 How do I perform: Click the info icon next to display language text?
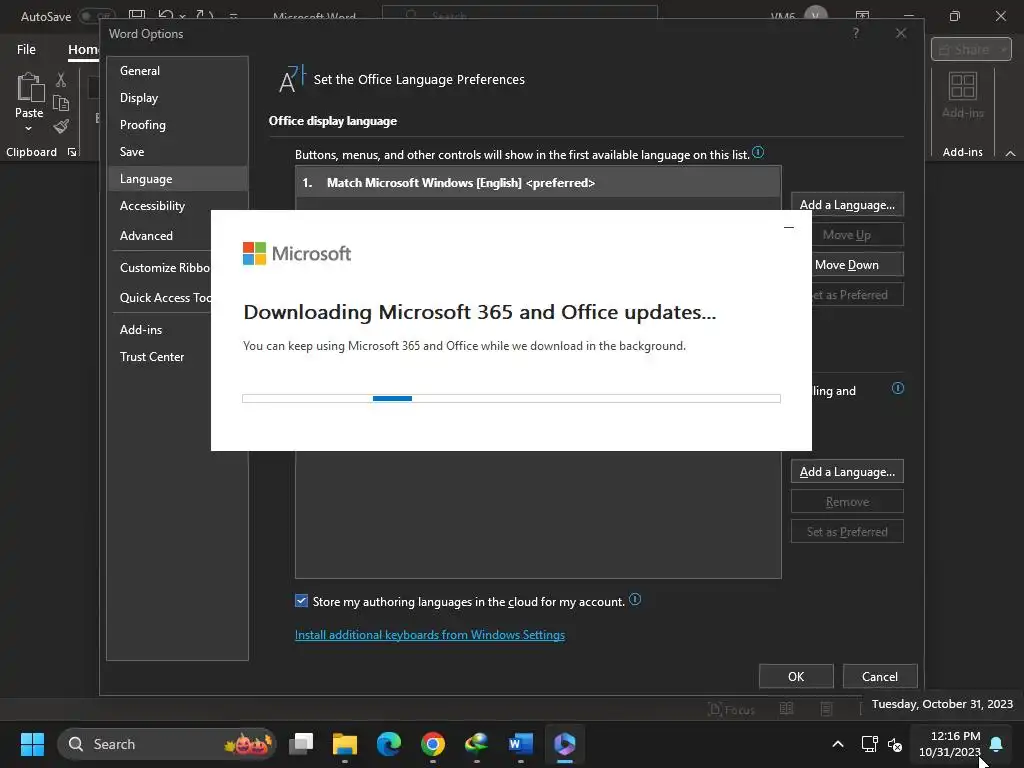click(x=758, y=152)
